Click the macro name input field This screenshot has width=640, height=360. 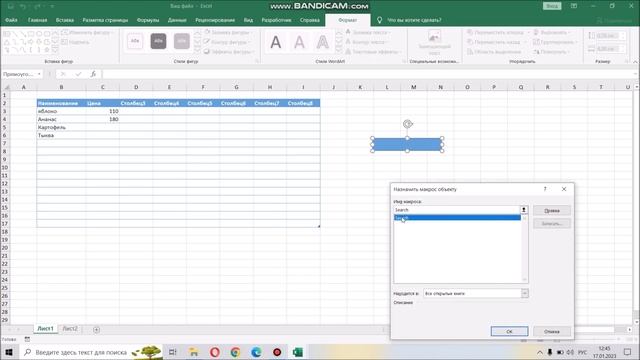(456, 210)
